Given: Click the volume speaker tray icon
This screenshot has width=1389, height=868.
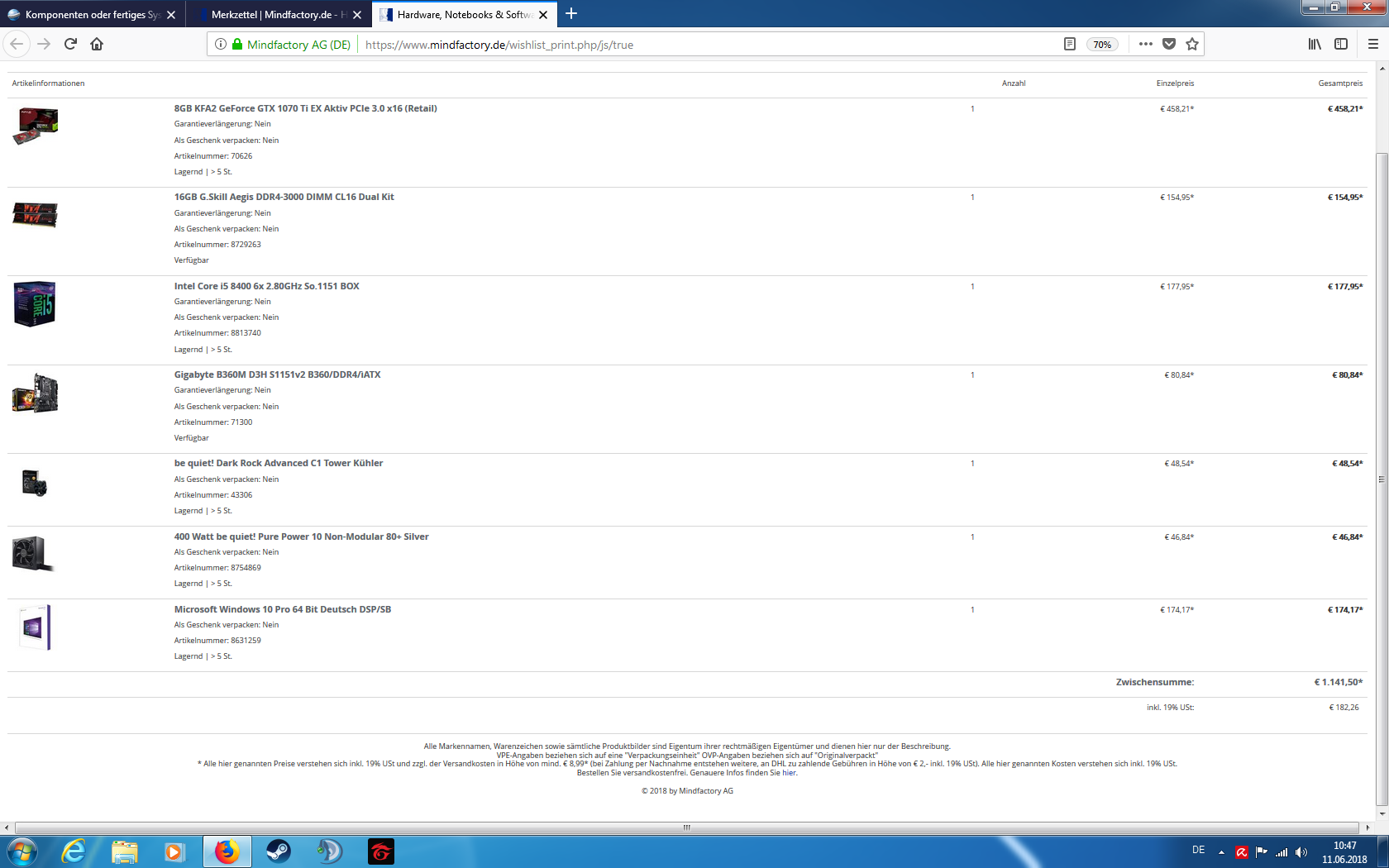Looking at the screenshot, I should [1301, 852].
